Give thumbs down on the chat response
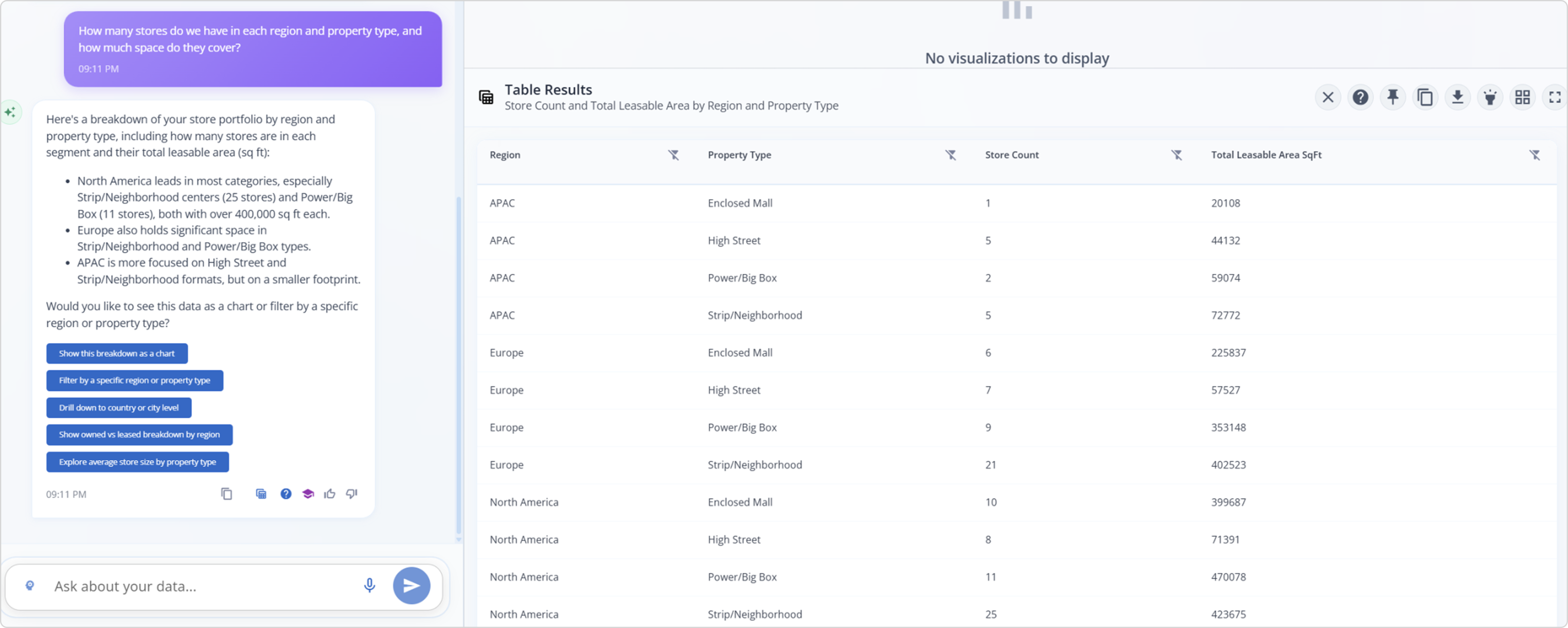The image size is (1568, 628). pos(352,494)
